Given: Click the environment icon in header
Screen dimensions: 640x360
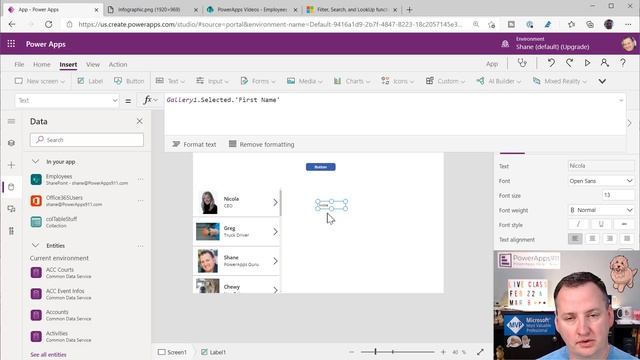Looking at the screenshot, I should pos(505,44).
